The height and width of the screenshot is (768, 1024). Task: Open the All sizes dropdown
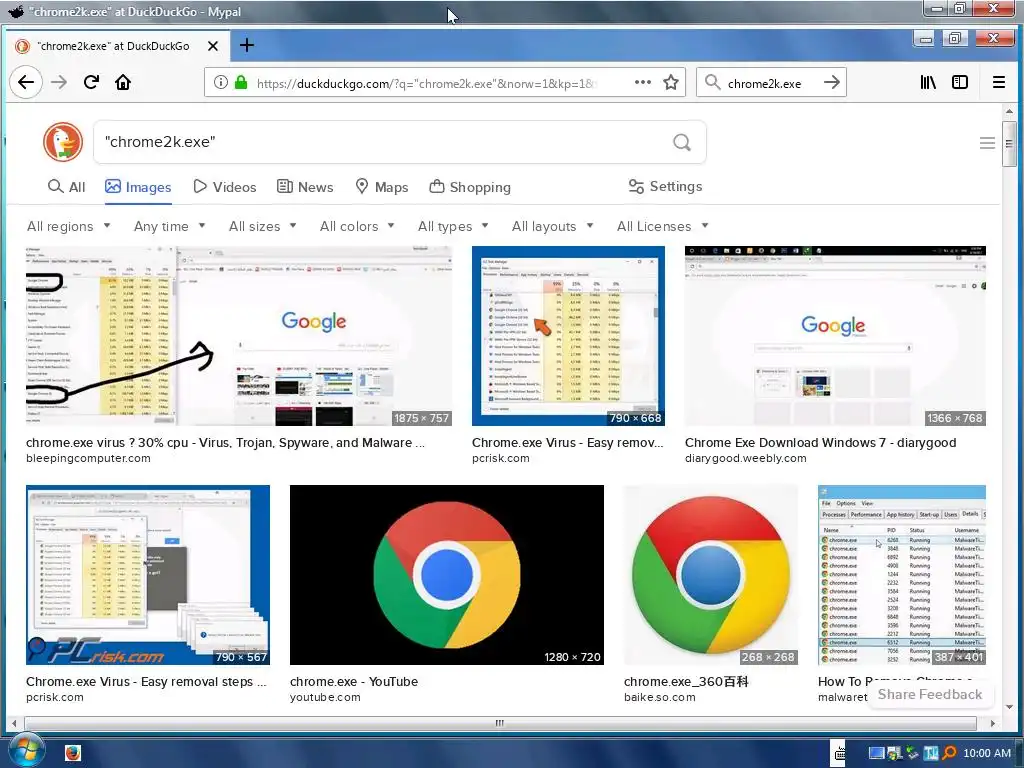pos(263,226)
